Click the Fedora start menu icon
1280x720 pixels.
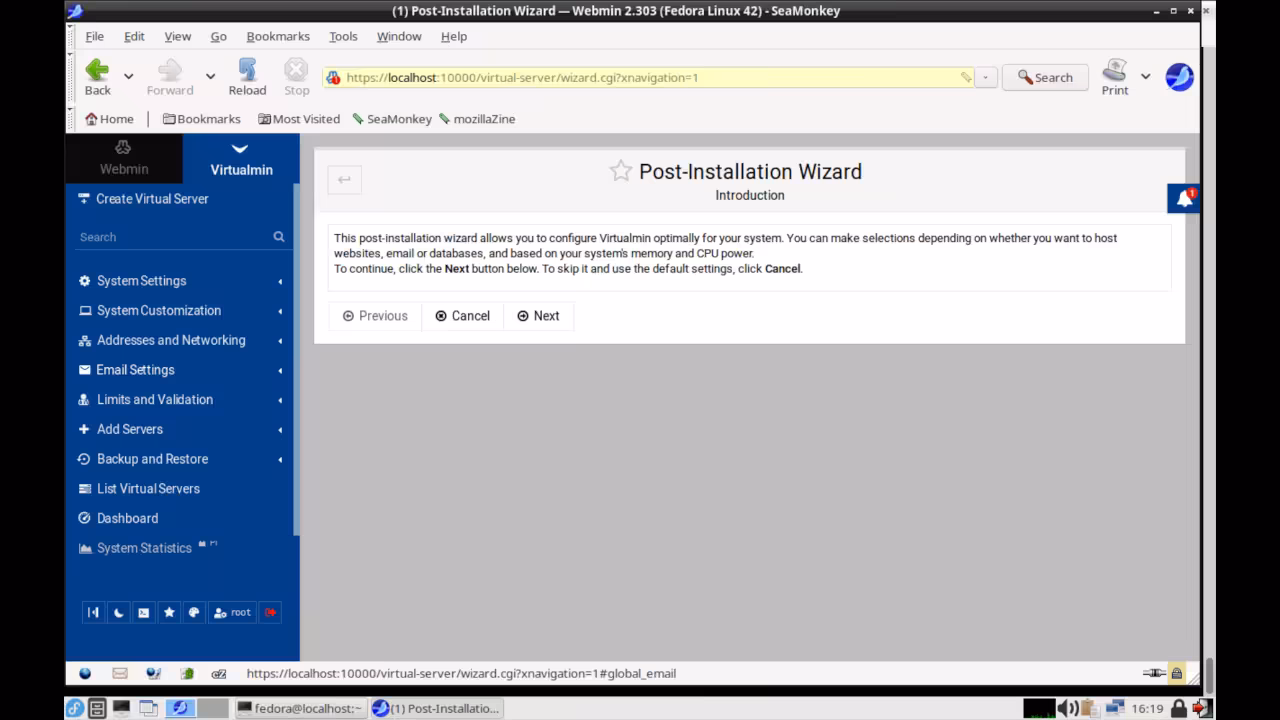(75, 708)
